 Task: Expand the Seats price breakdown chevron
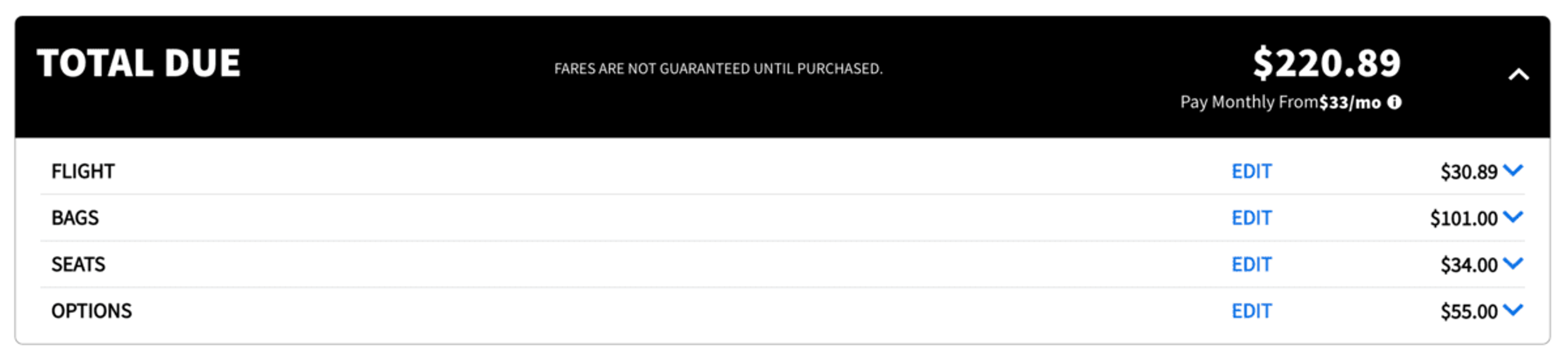tap(1513, 264)
